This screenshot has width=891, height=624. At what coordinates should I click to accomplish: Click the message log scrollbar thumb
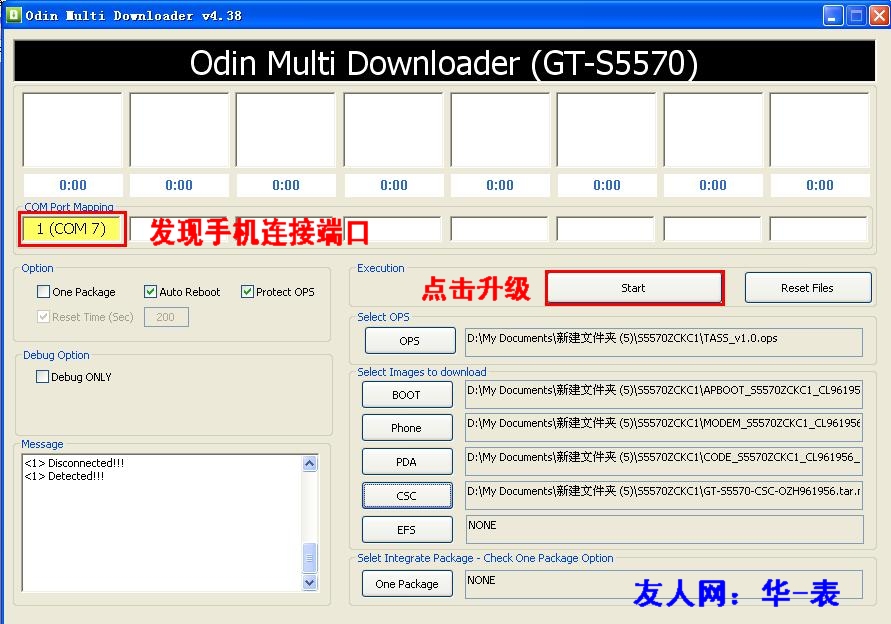click(x=310, y=558)
